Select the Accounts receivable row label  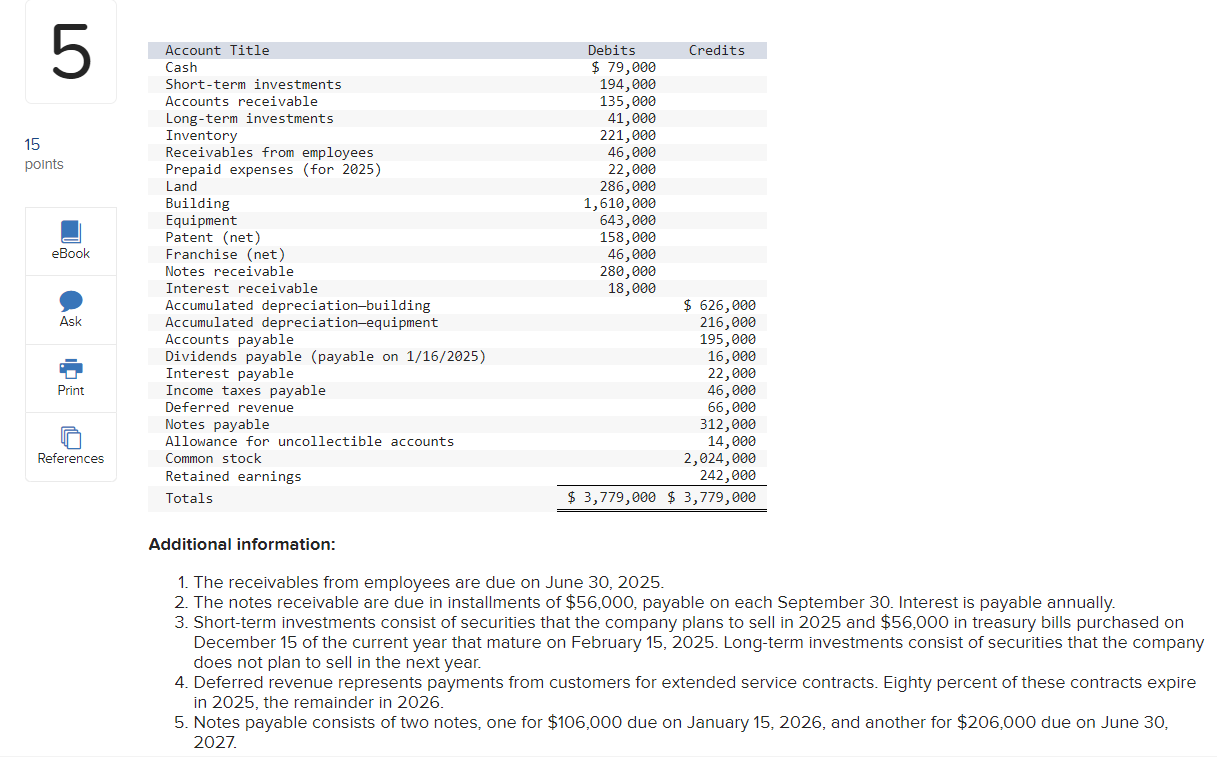pyautogui.click(x=241, y=101)
